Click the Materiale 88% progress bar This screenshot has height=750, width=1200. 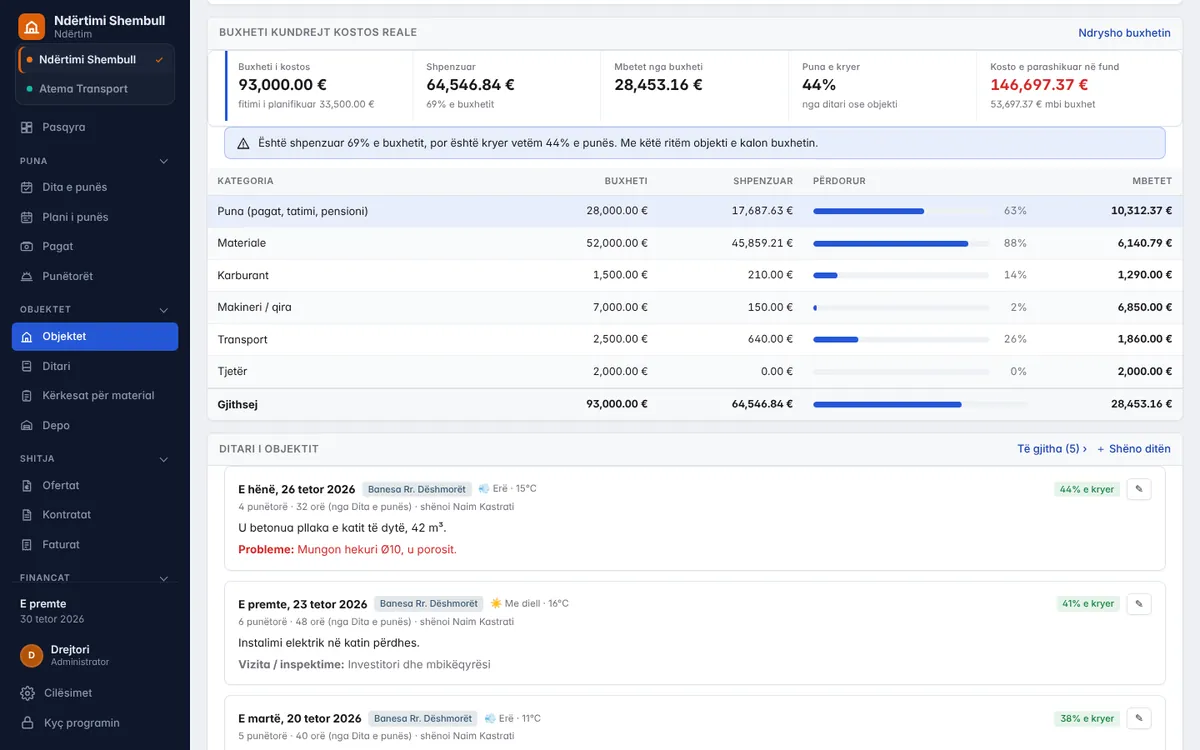coord(901,243)
